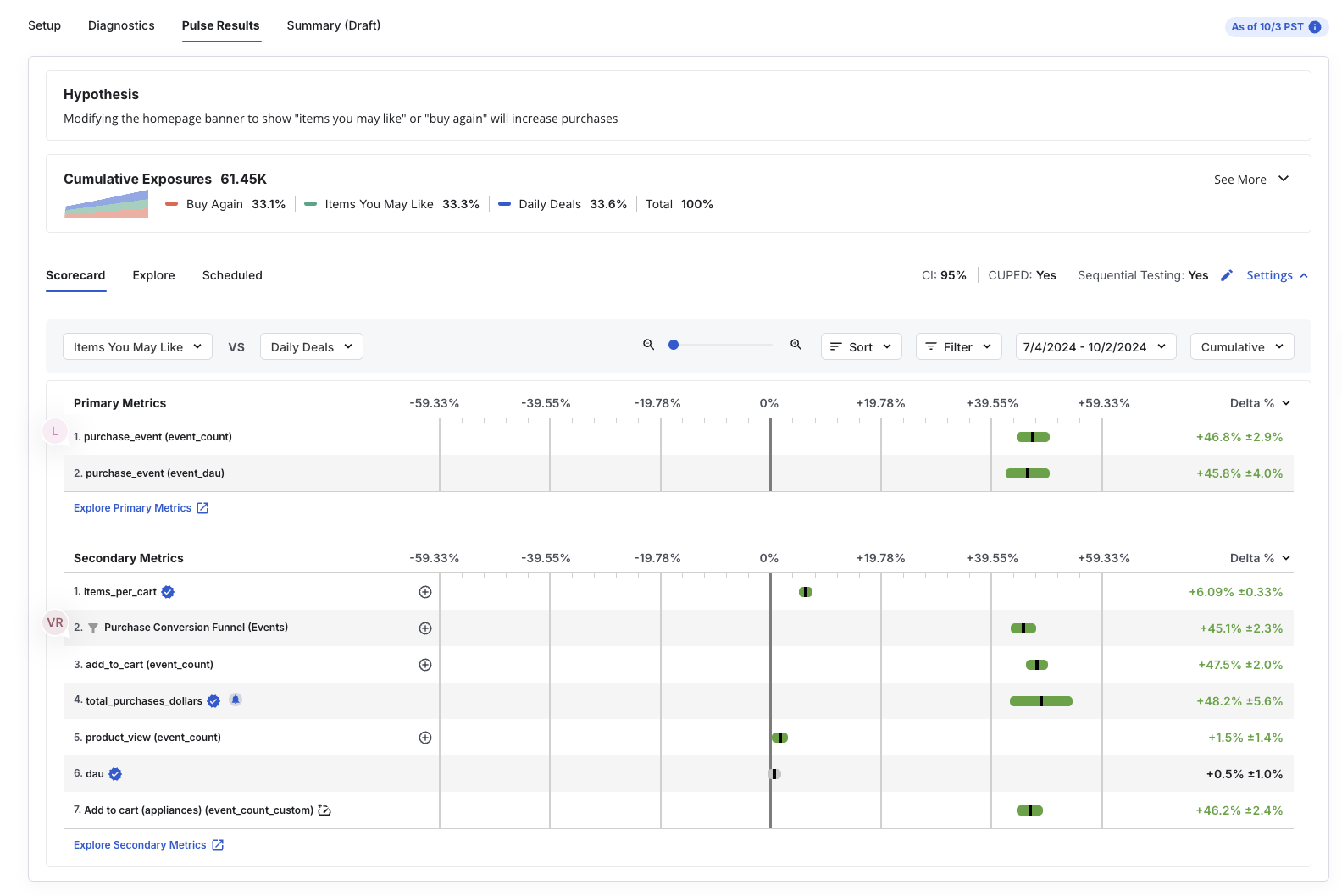Screen dimensions: 1342x896
Task: Select the Pulse Results tab
Action: (x=220, y=25)
